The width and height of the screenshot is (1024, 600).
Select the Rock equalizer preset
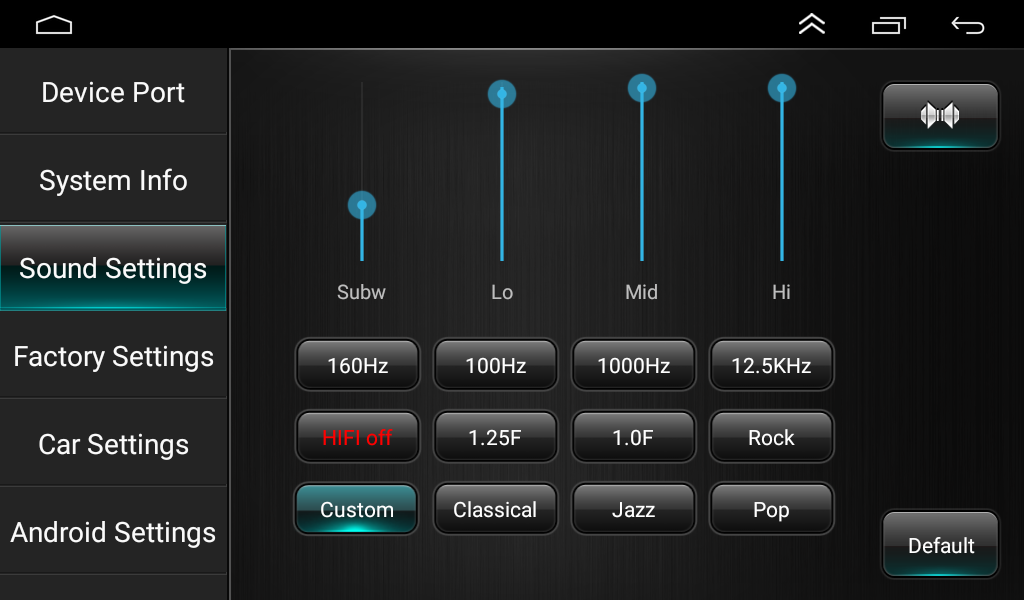[x=771, y=437]
